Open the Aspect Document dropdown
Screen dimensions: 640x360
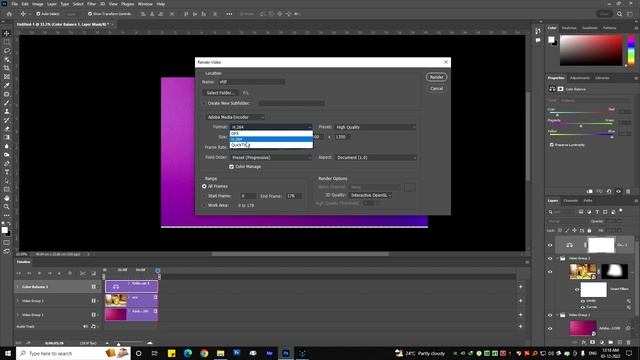(x=376, y=158)
